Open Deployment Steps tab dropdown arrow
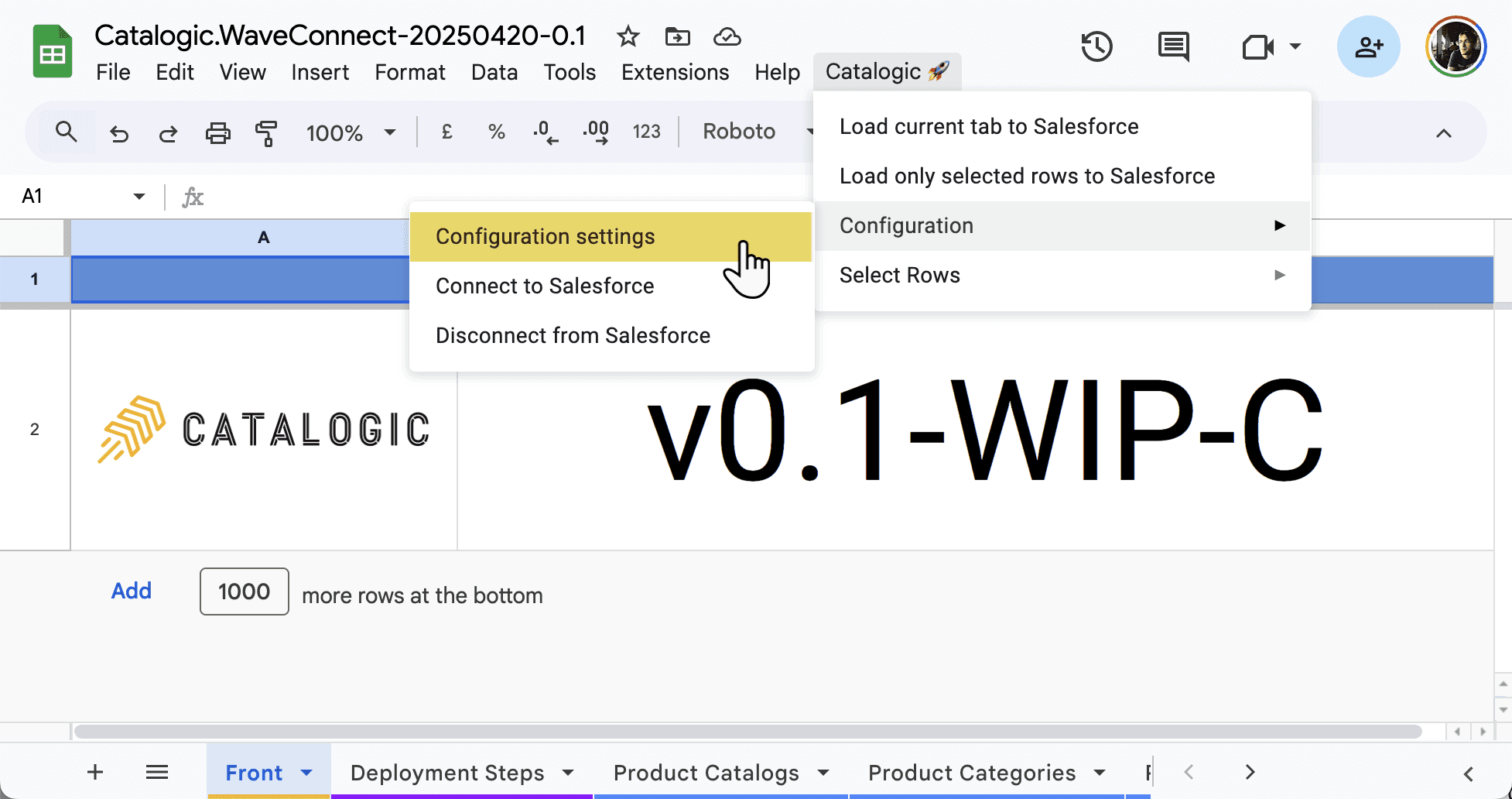Viewport: 1512px width, 799px height. click(x=568, y=773)
